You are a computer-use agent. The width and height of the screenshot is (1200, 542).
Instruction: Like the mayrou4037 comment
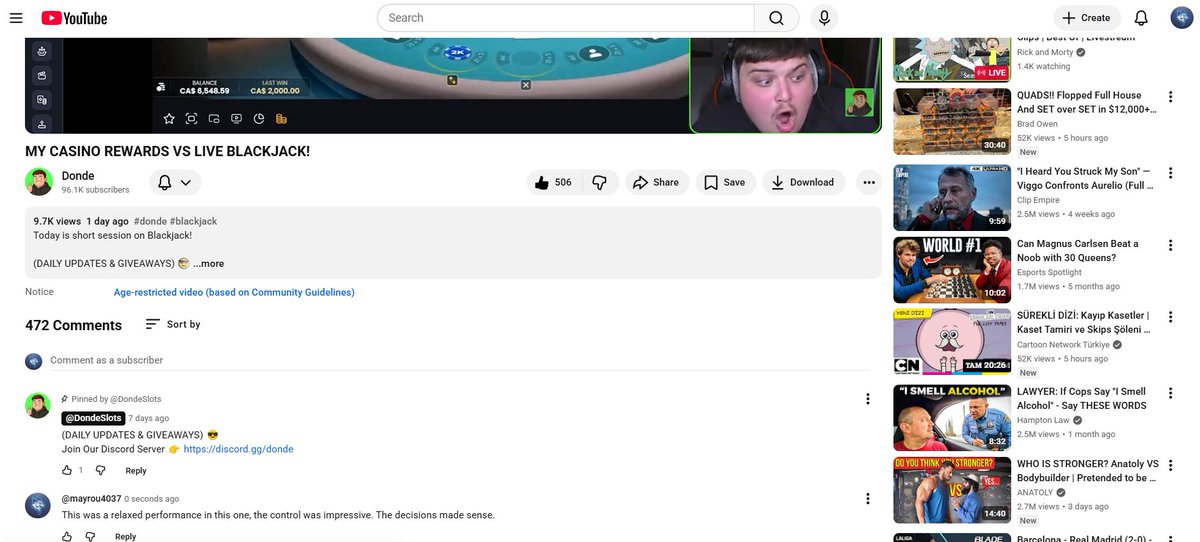click(67, 536)
